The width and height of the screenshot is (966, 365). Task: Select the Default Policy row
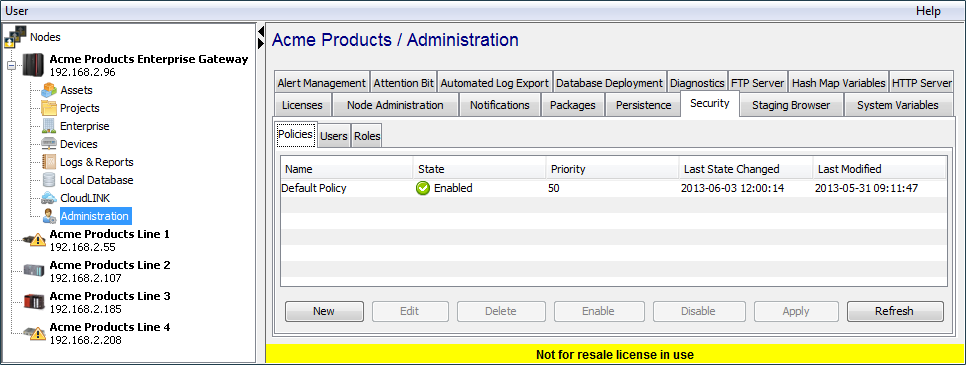(614, 189)
